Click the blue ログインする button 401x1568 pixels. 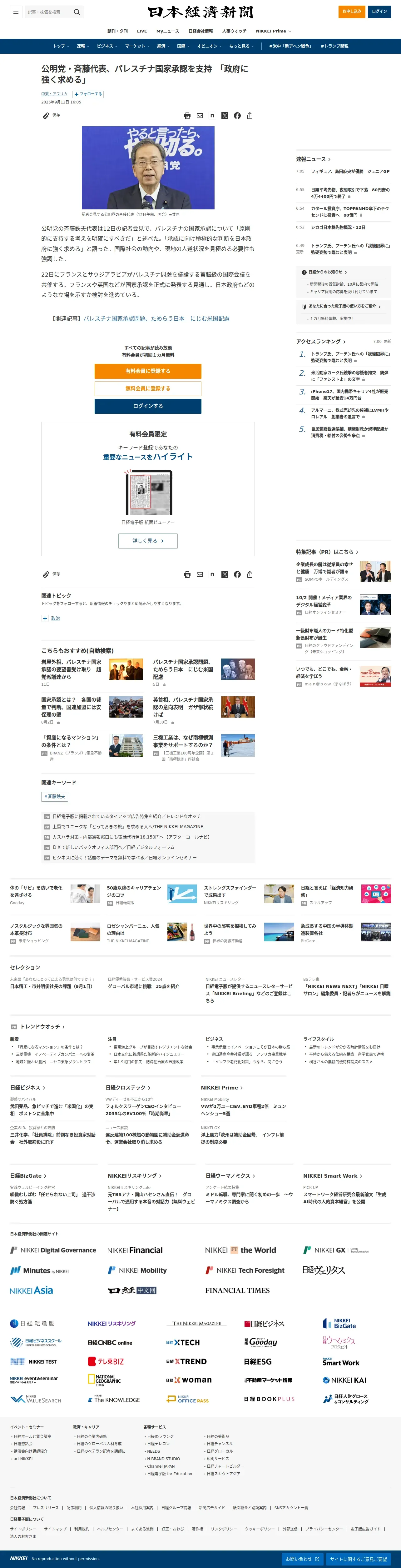pos(148,406)
